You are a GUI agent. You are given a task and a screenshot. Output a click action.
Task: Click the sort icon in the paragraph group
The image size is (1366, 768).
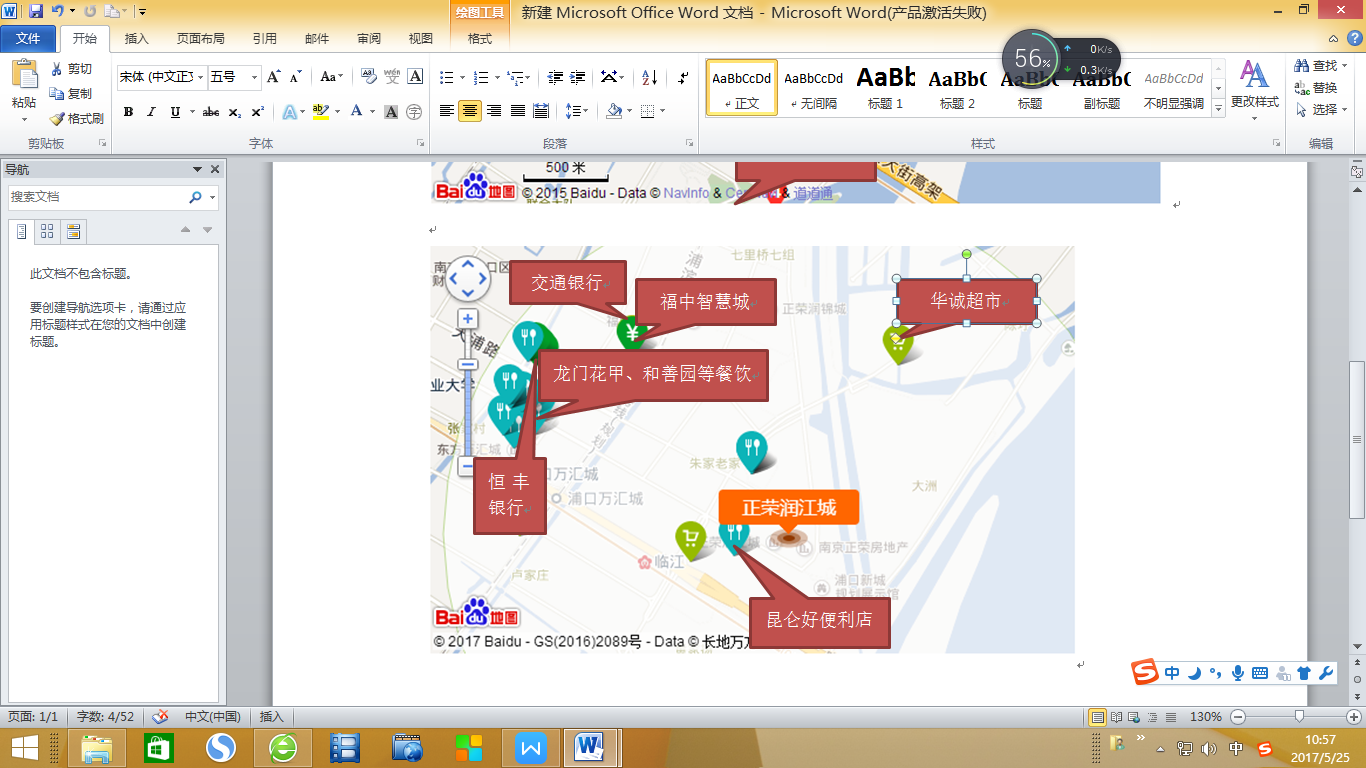(x=649, y=77)
